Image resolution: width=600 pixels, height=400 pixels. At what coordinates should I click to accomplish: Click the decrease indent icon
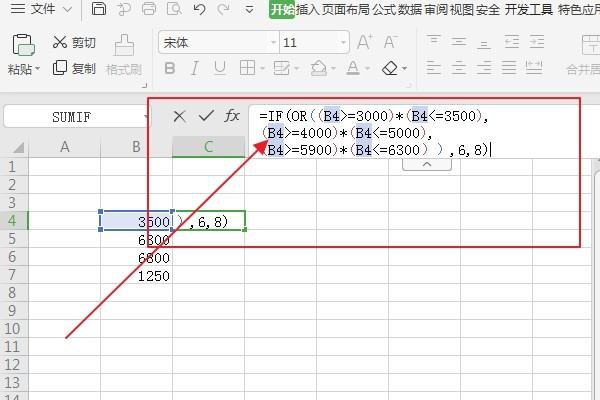click(x=512, y=41)
